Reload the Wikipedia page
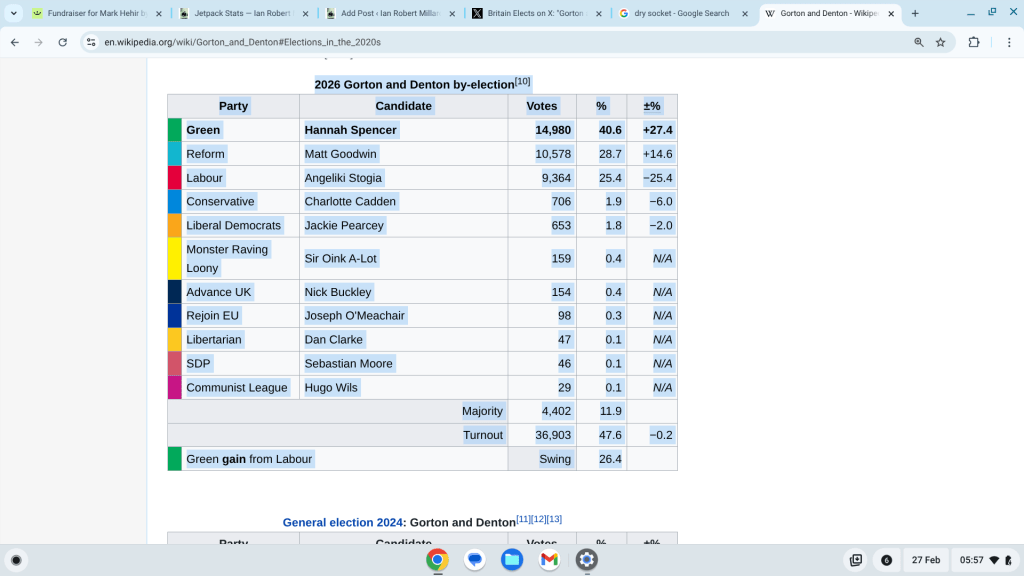This screenshot has width=1024, height=576. [63, 42]
